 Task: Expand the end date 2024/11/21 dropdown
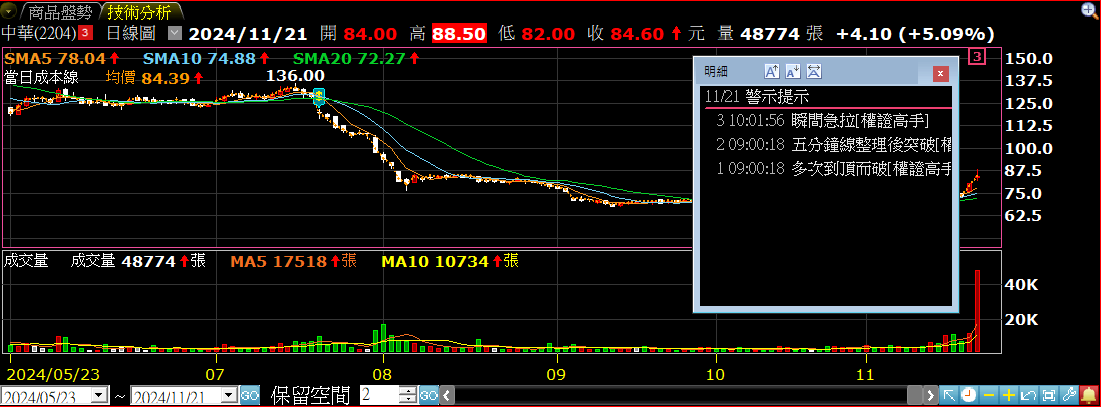pyautogui.click(x=228, y=395)
